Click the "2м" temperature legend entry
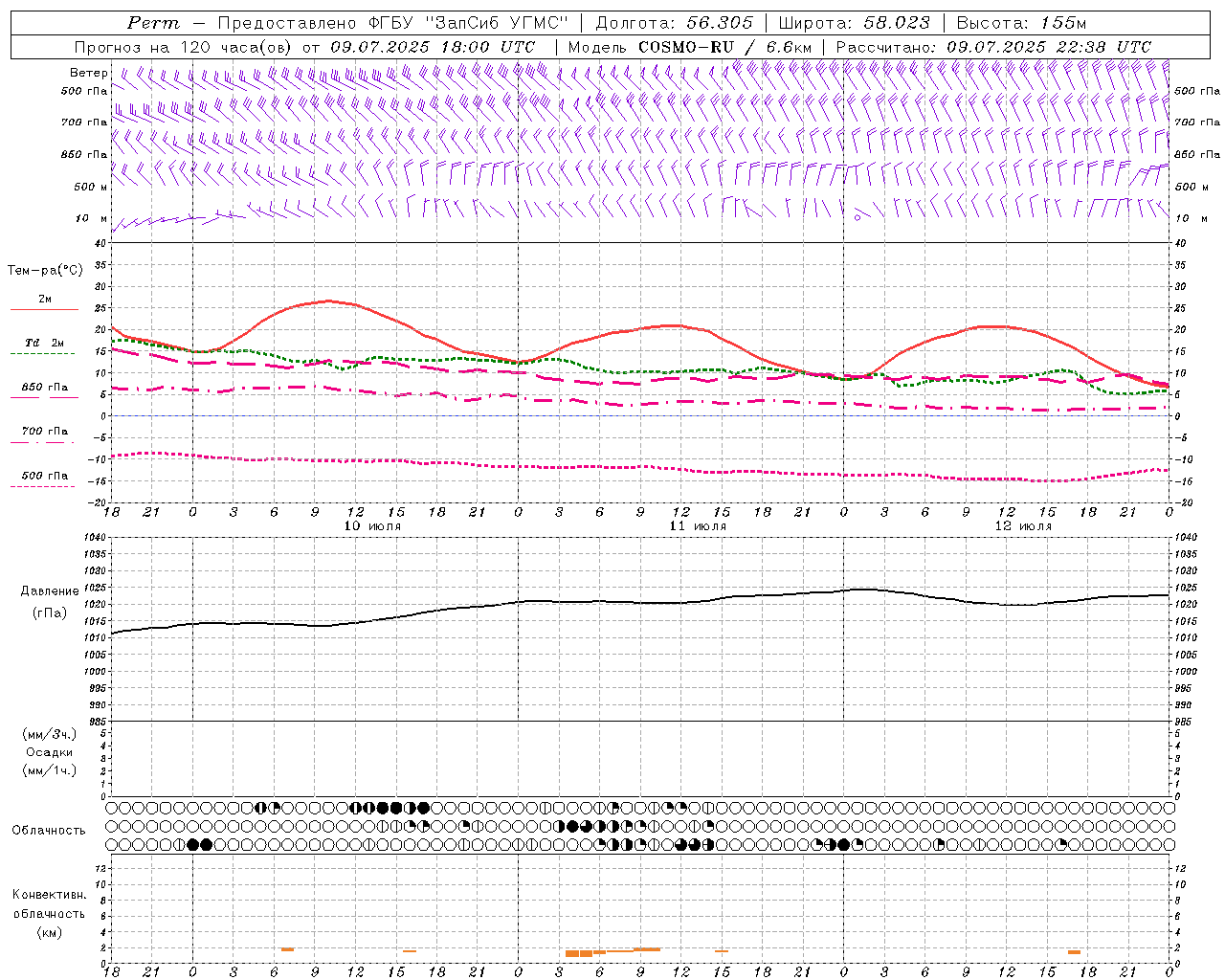 click(45, 300)
